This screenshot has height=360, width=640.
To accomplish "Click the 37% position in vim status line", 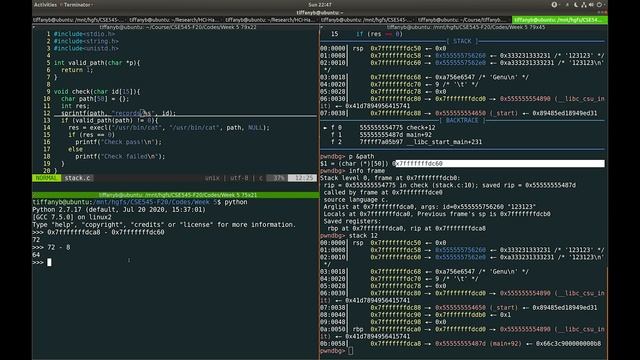I will click(x=278, y=178).
